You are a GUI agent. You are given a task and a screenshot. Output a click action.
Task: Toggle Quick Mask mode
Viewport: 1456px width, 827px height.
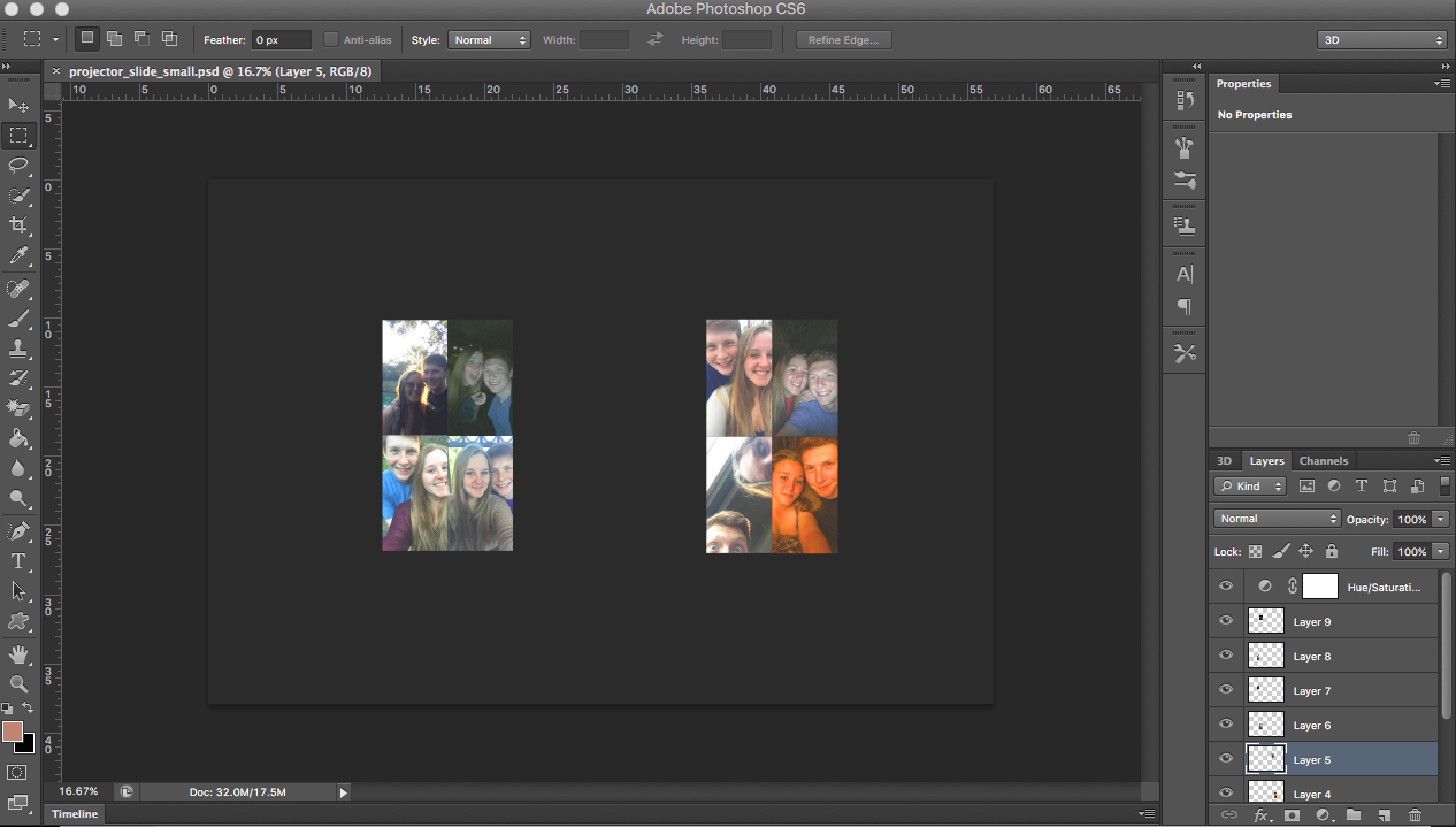(17, 772)
